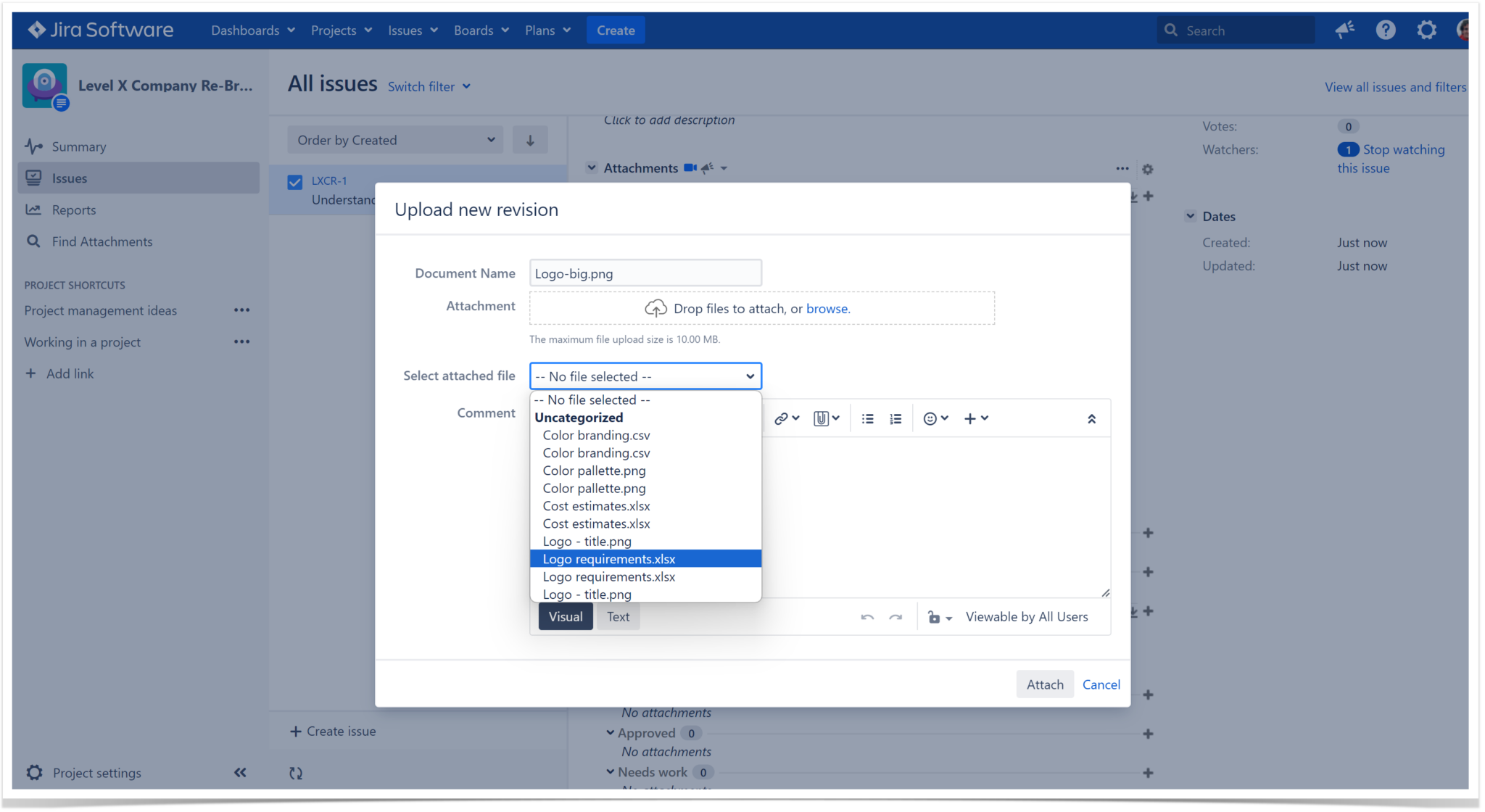This screenshot has width=1485, height=812.
Task: Apply a numbered list in the comment editor
Action: [x=895, y=418]
